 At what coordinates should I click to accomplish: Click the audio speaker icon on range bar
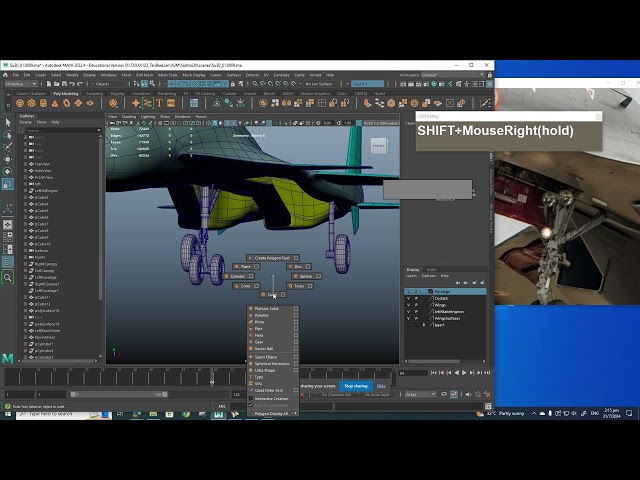468,394
